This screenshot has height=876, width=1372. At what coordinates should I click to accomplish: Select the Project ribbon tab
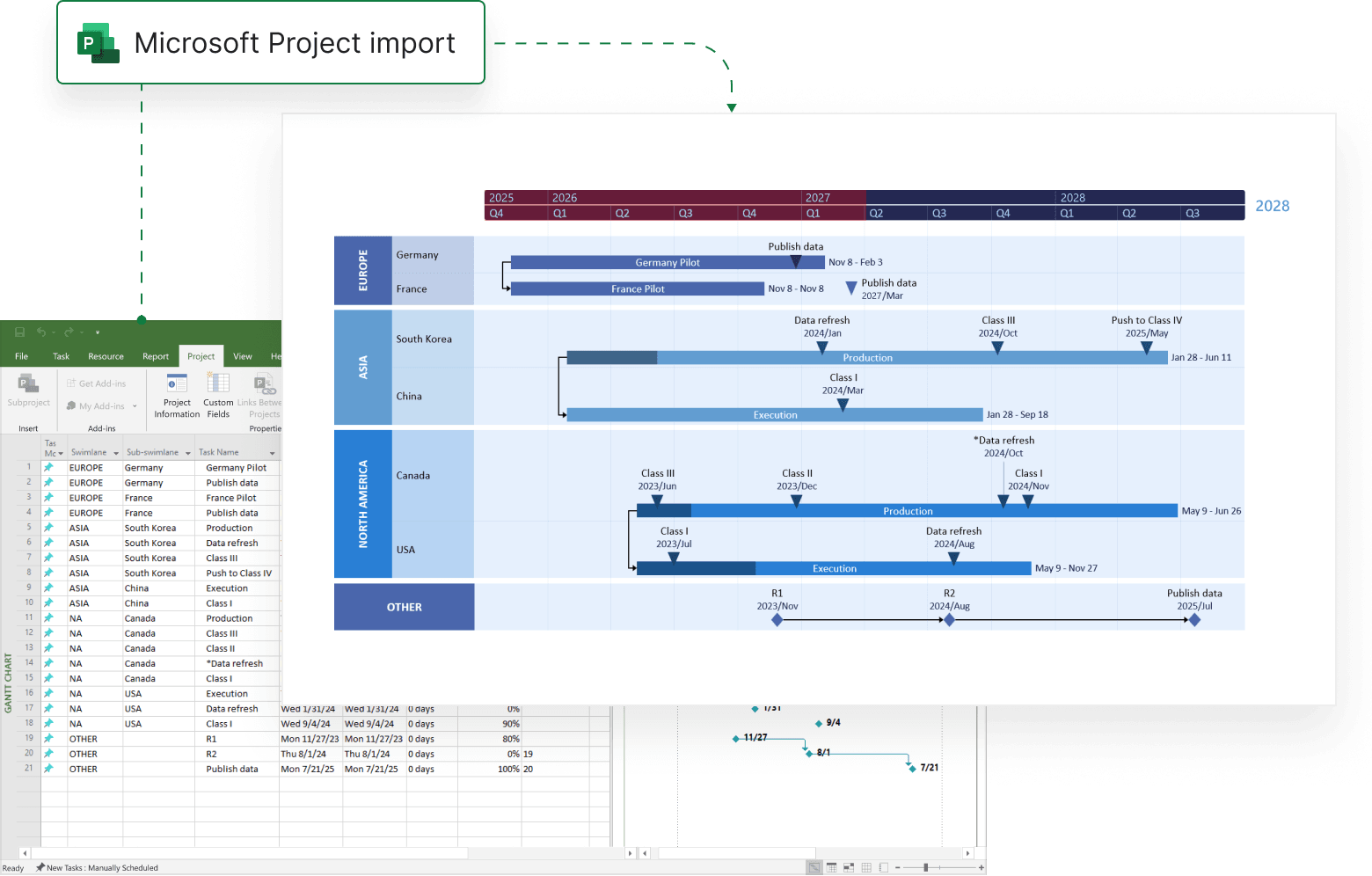pos(201,356)
